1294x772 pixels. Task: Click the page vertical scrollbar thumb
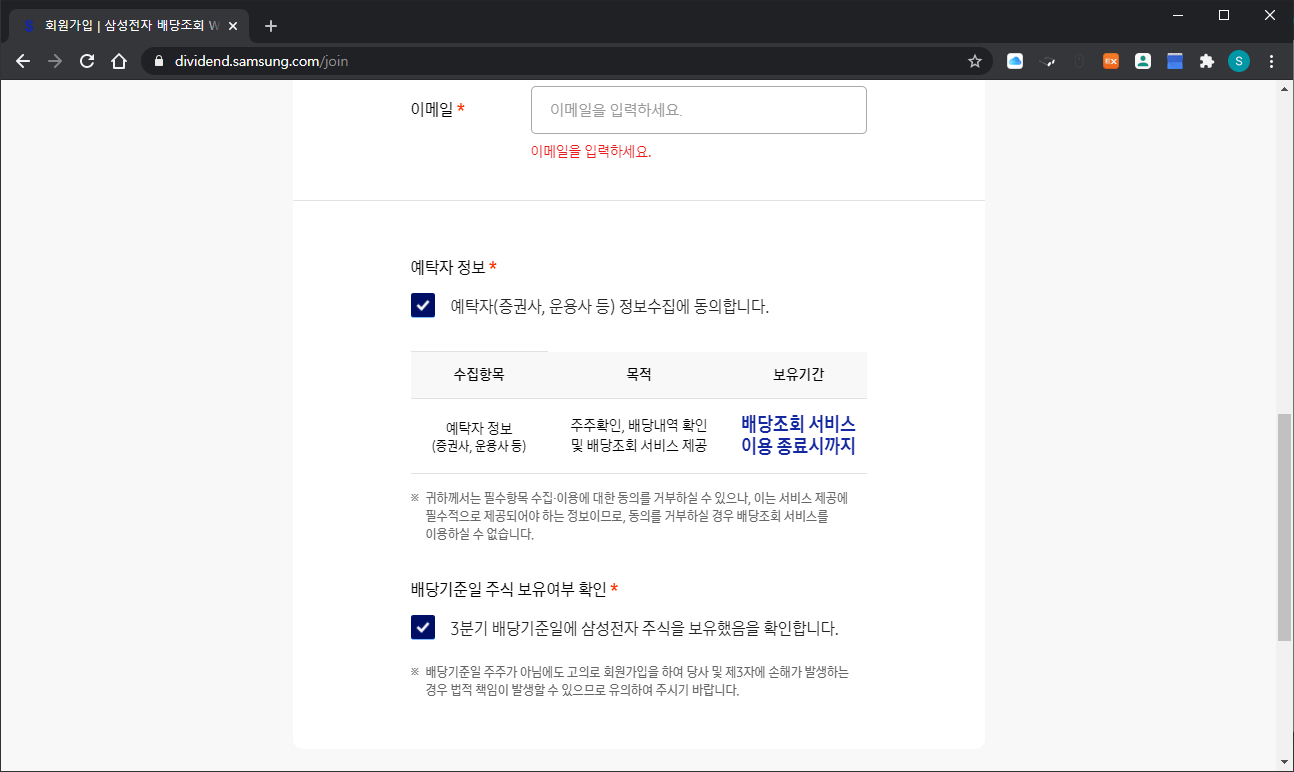coord(1285,527)
